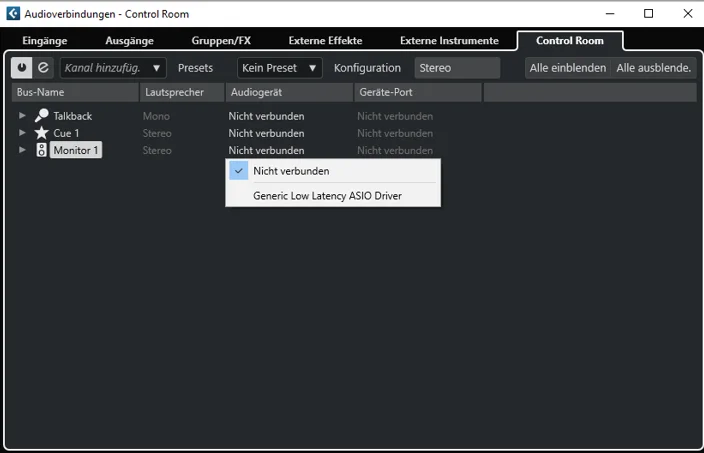Close the Audioverbindungen window
704x453 pixels.
pos(687,13)
